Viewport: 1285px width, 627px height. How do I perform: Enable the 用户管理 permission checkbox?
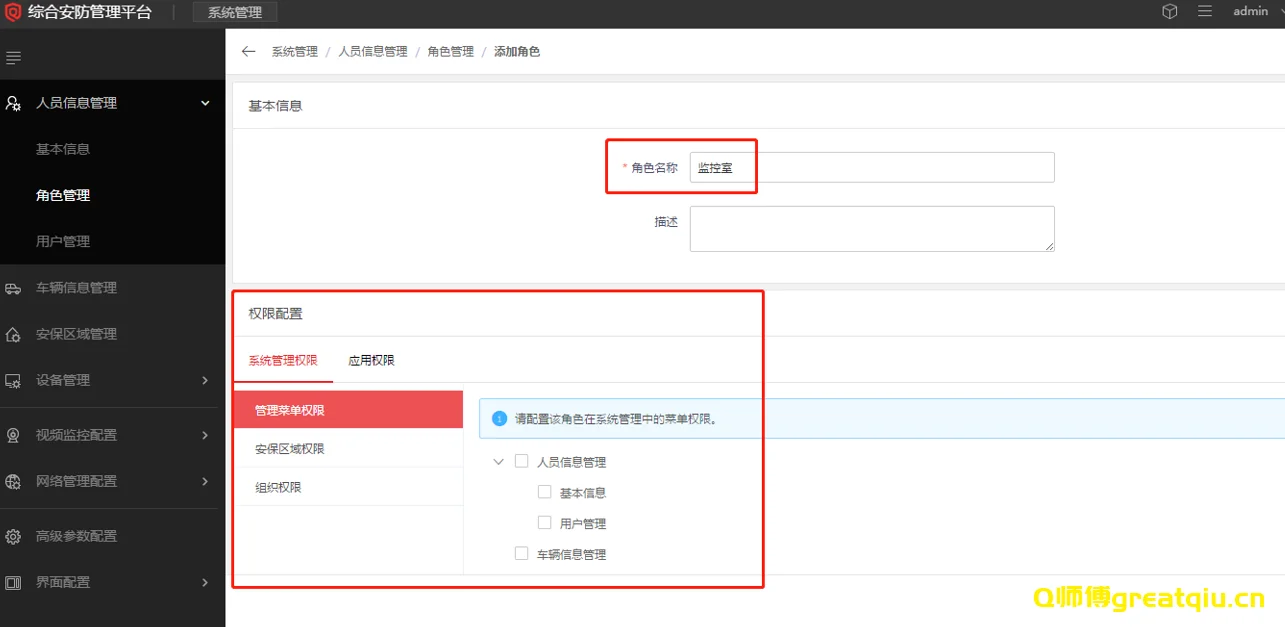(x=544, y=522)
